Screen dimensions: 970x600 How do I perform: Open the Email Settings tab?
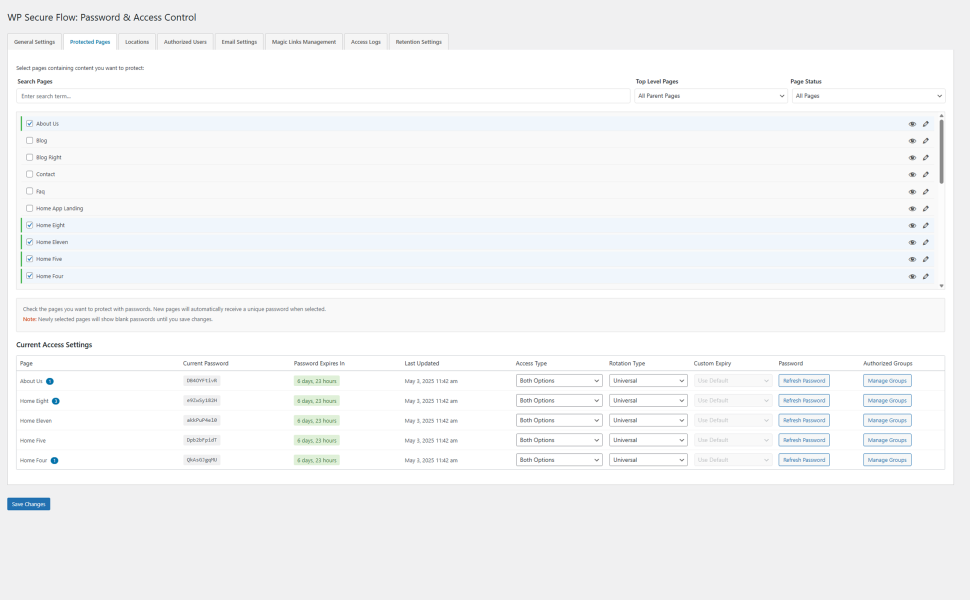[x=239, y=42]
